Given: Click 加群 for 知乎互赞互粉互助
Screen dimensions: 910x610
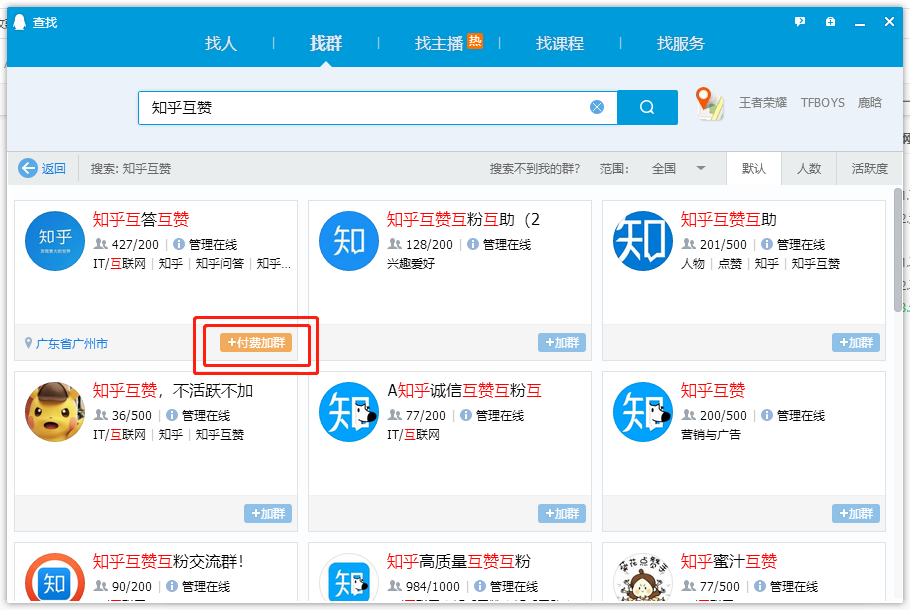Looking at the screenshot, I should [x=562, y=342].
